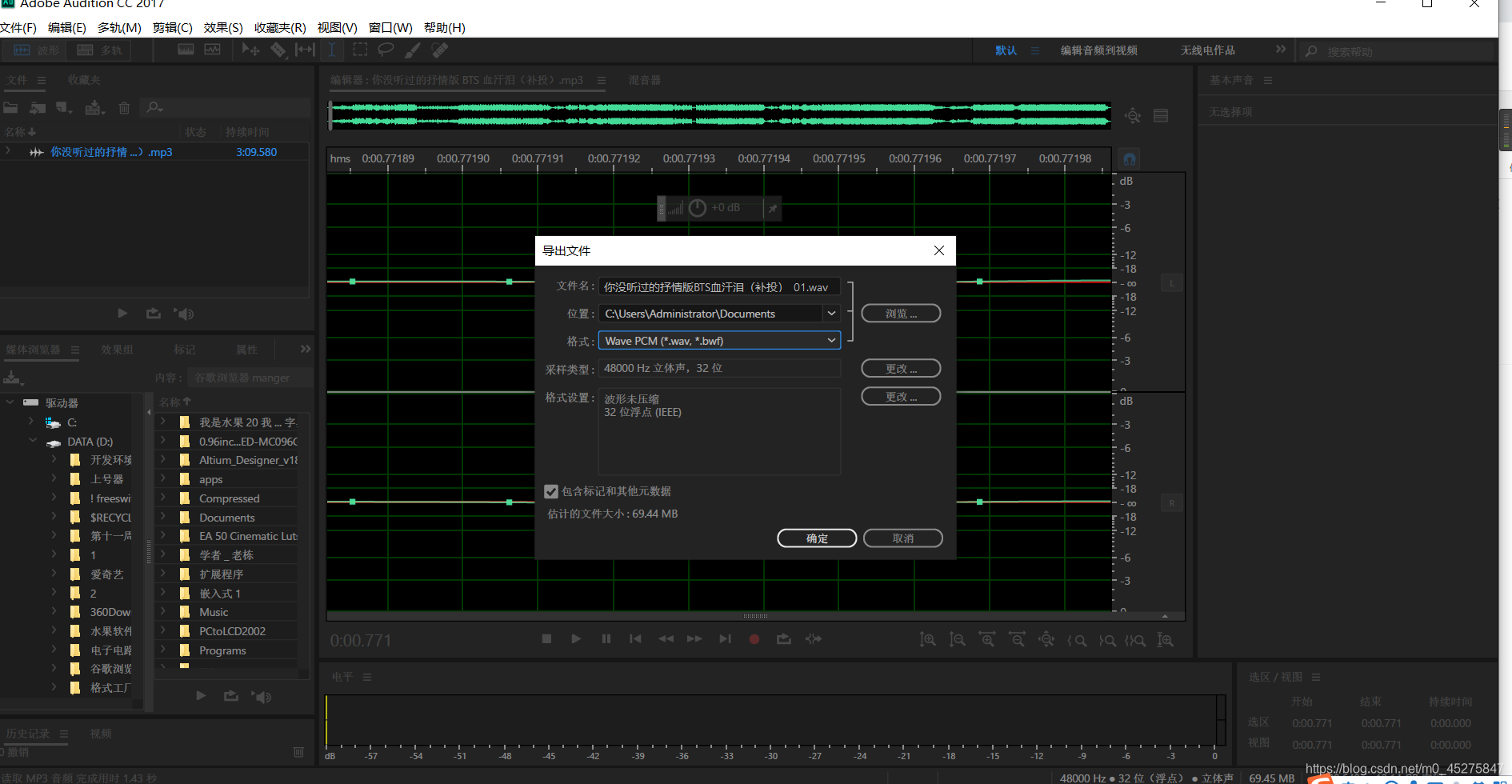The width and height of the screenshot is (1512, 784).
Task: Click Import File icon in Files panel
Action: click(38, 107)
